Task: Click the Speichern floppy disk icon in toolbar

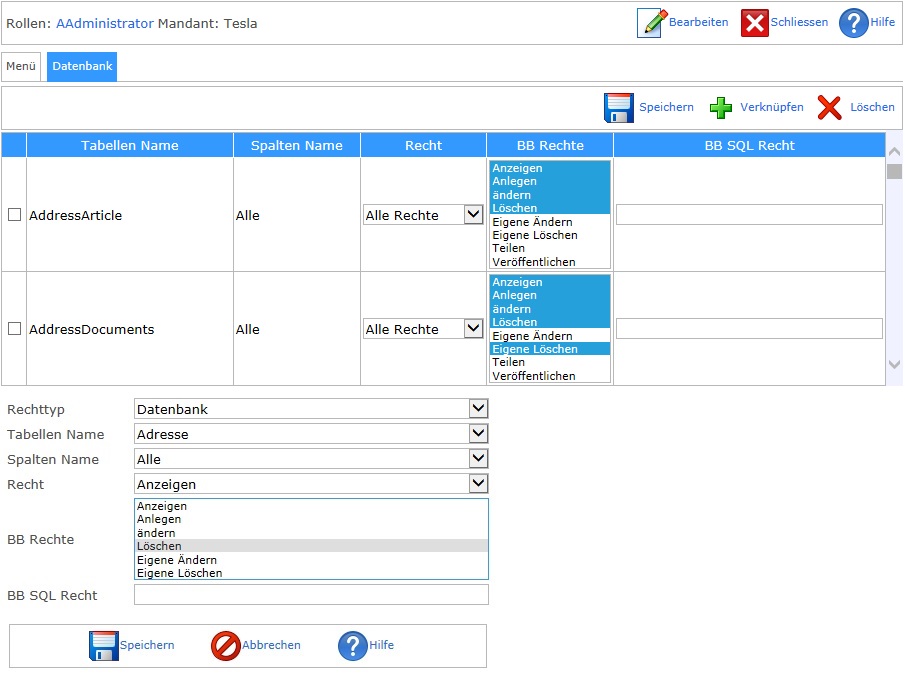Action: tap(619, 107)
